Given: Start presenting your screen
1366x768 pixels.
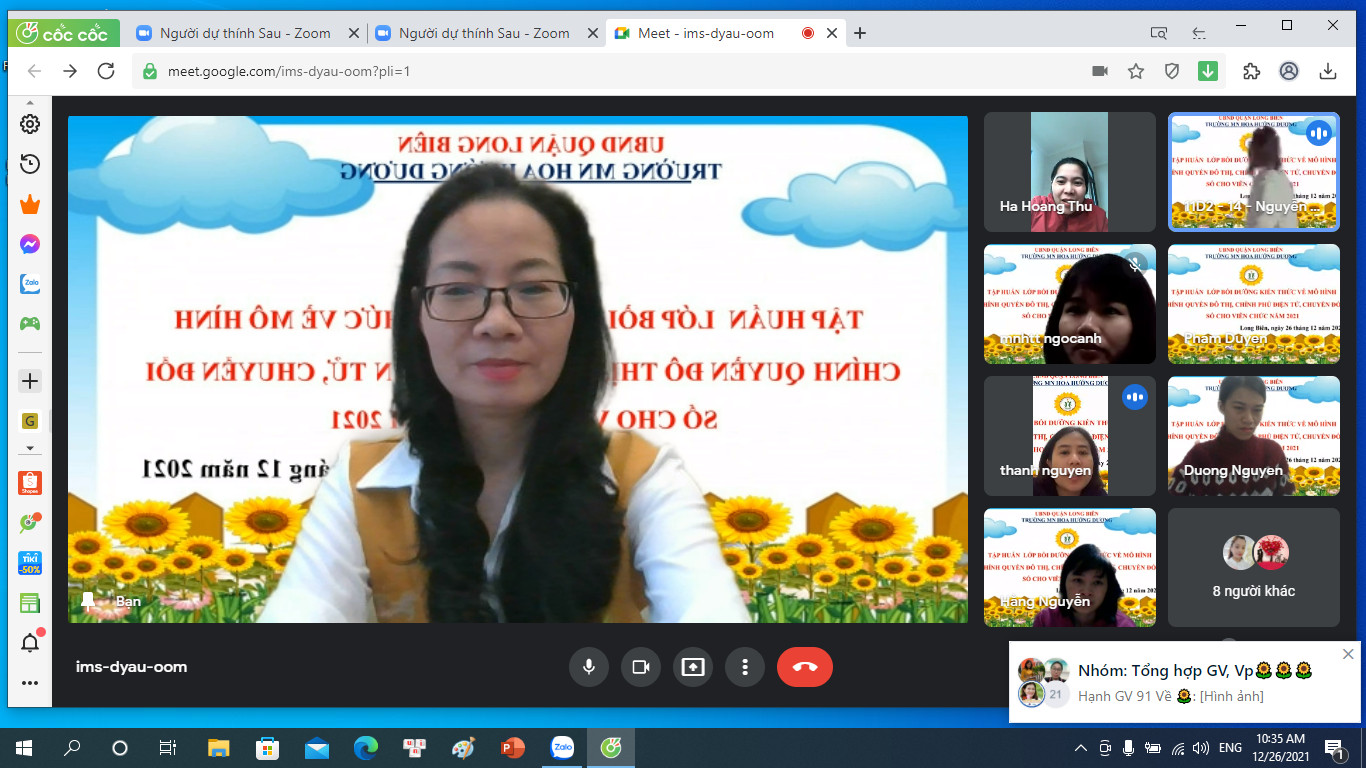Looking at the screenshot, I should [693, 667].
